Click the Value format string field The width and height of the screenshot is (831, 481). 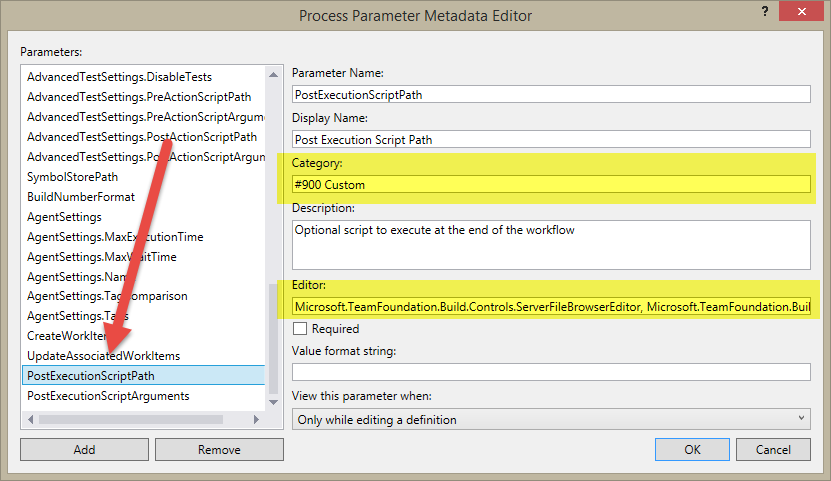click(x=550, y=372)
